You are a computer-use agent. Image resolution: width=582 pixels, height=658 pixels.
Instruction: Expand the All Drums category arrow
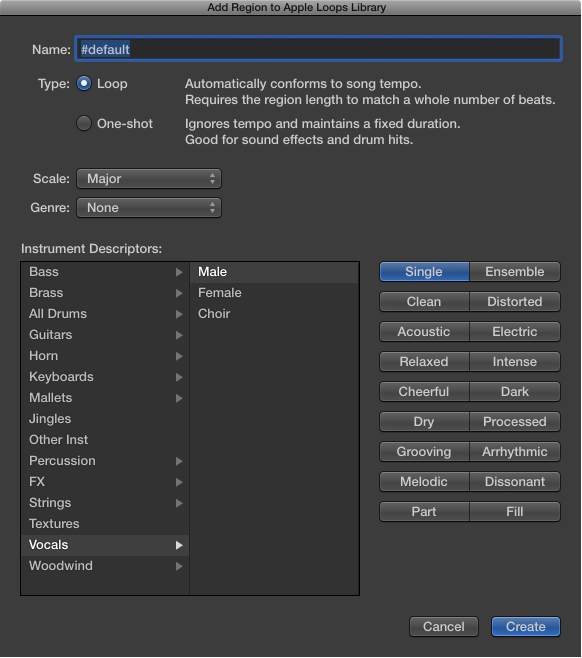(x=179, y=314)
